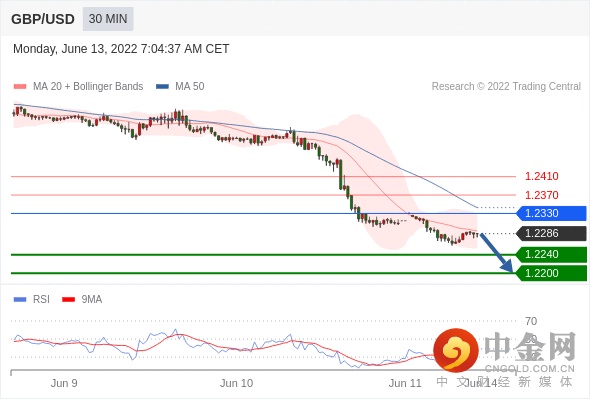Click the 1.2410 resistance label
This screenshot has width=590, height=400.
pyautogui.click(x=541, y=176)
